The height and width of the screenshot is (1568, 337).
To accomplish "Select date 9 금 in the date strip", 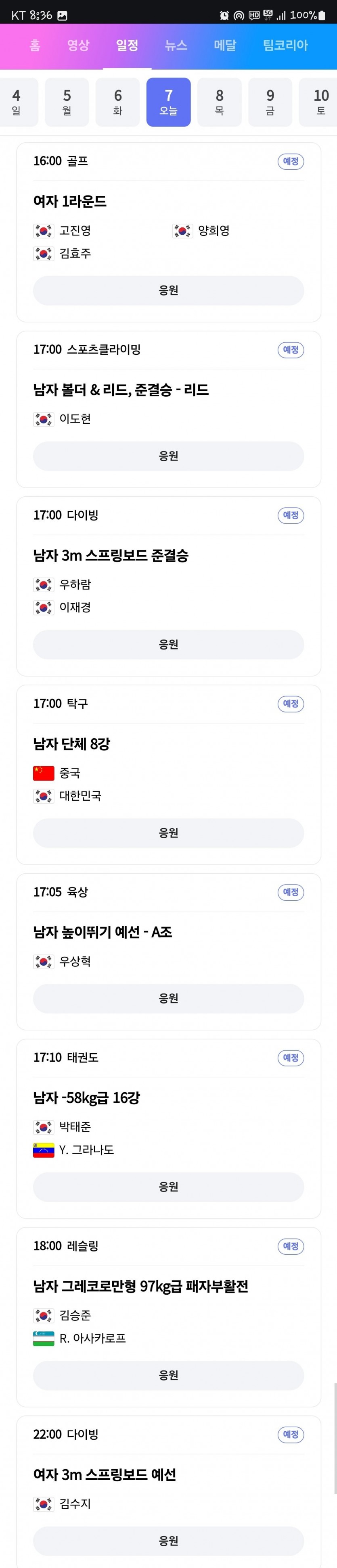I will (270, 102).
